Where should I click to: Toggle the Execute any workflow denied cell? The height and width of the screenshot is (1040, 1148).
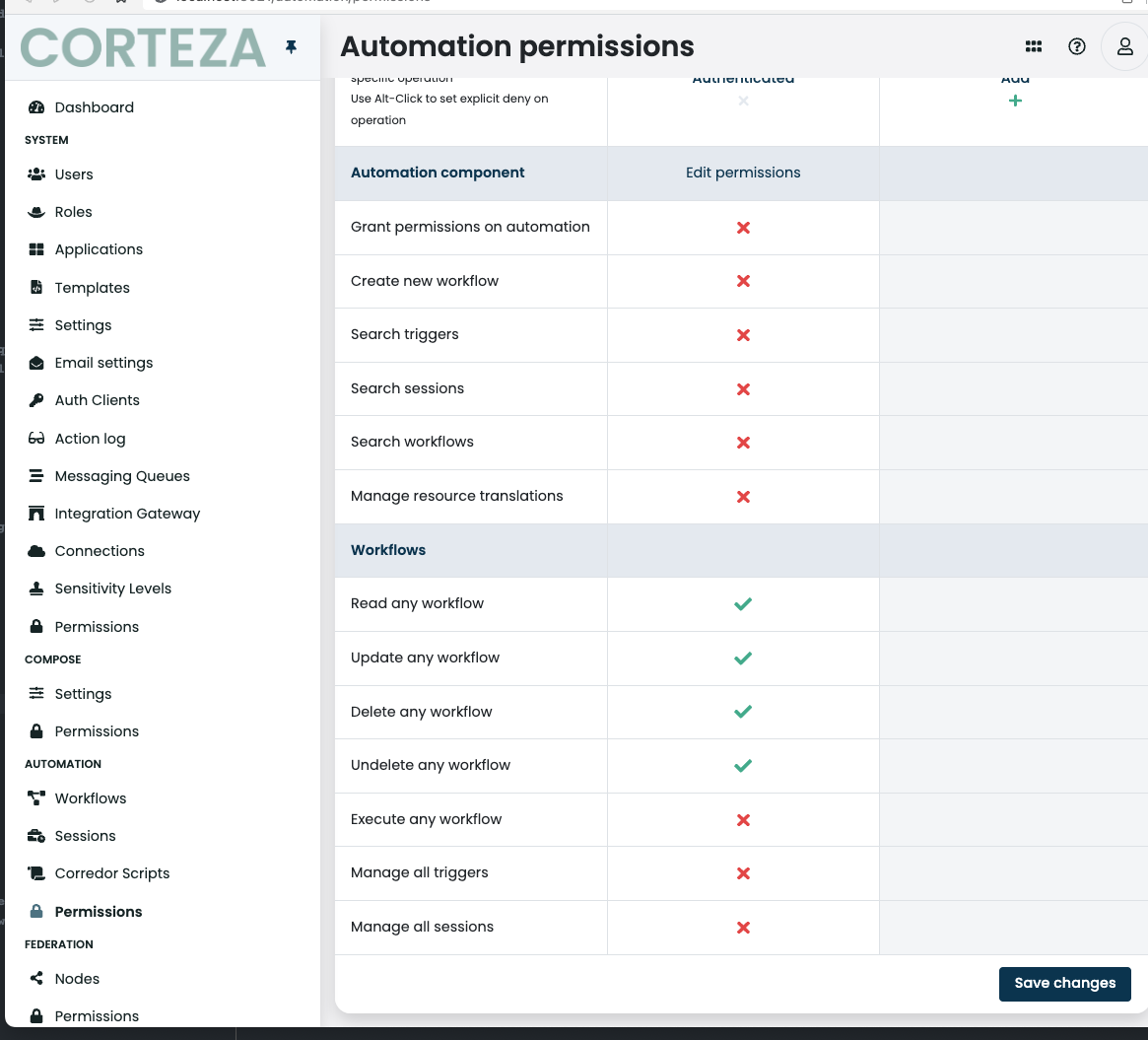click(743, 819)
